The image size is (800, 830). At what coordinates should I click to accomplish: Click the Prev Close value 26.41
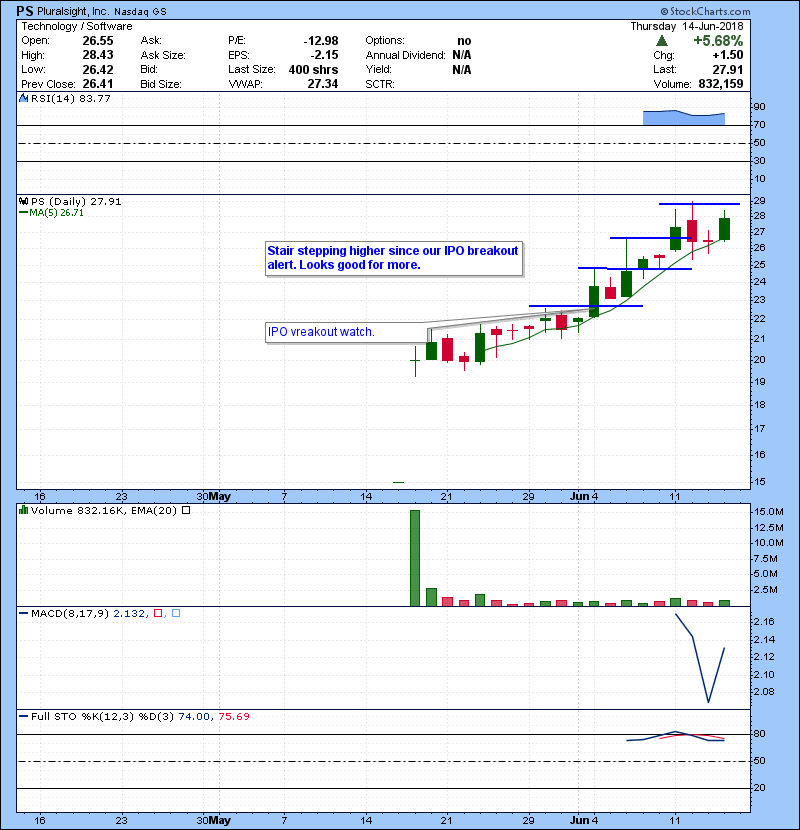click(x=98, y=84)
